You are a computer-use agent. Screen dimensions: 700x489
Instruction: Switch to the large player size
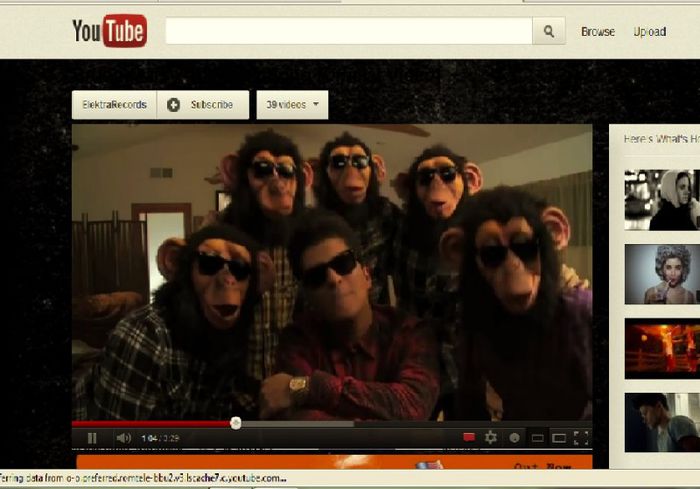pyautogui.click(x=559, y=438)
